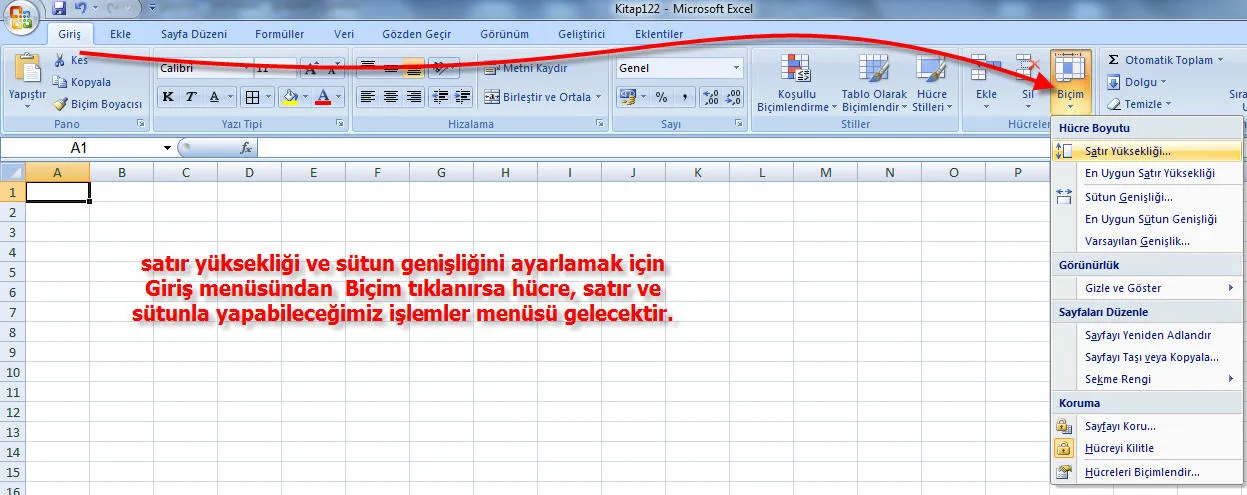Toggle italic with the T button
1247x495 pixels.
(x=189, y=97)
